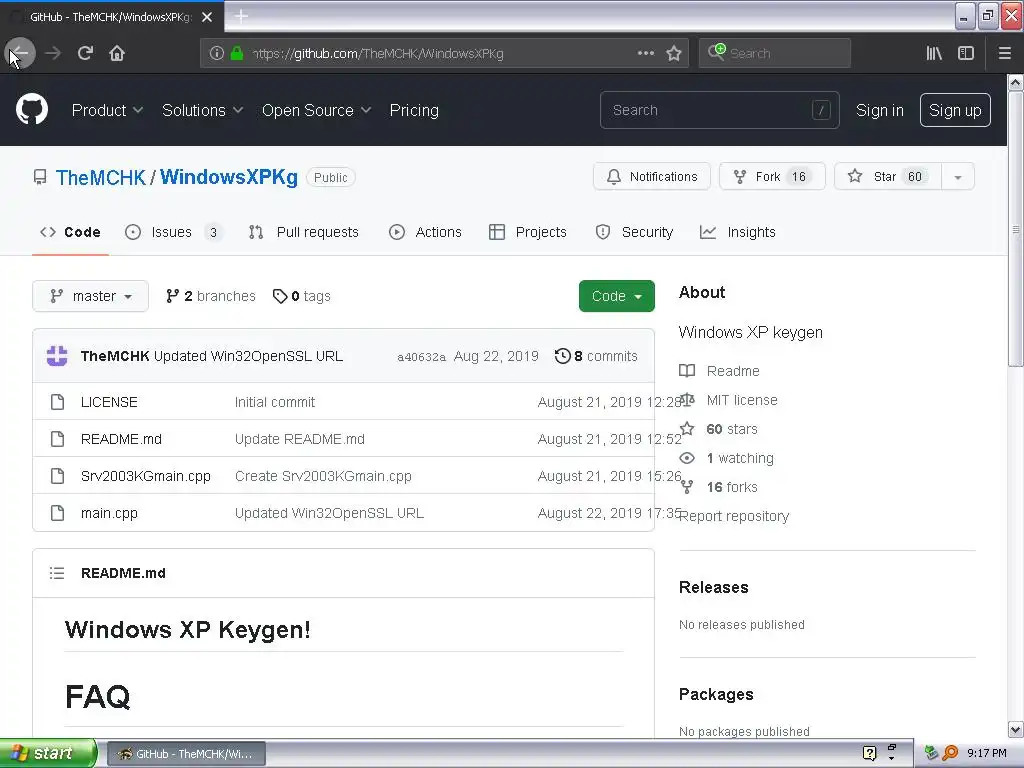Viewport: 1024px width, 768px height.
Task: Open page actions three-dots in address bar
Action: pyautogui.click(x=645, y=53)
